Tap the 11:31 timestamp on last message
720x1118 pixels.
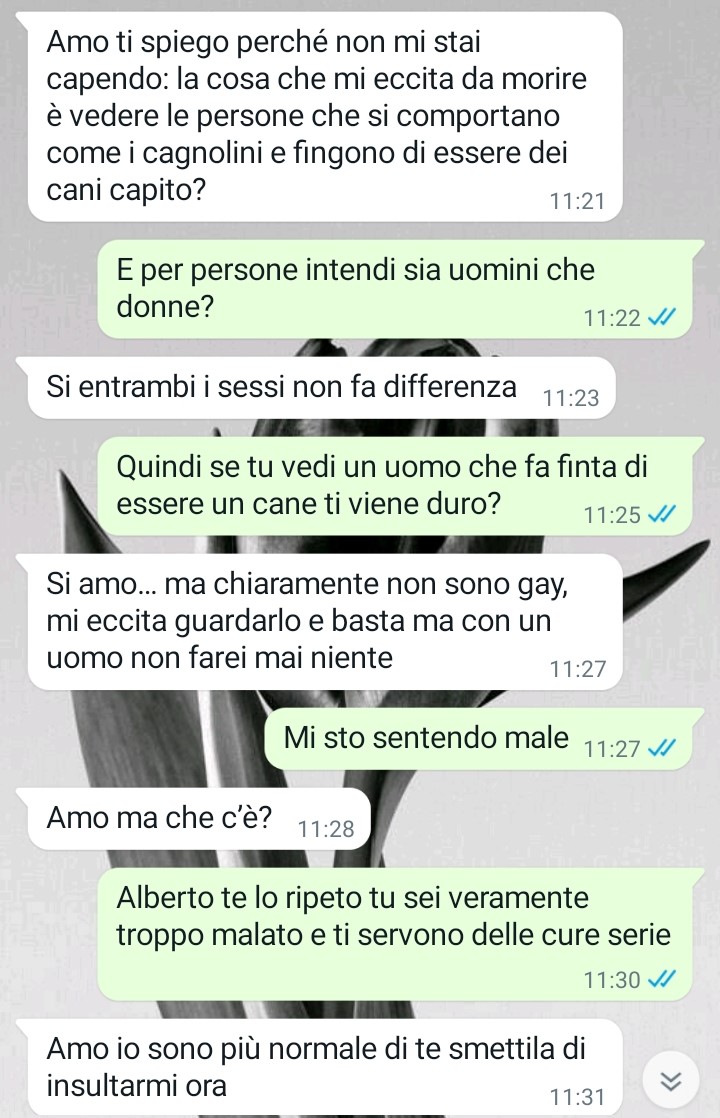tap(577, 1097)
